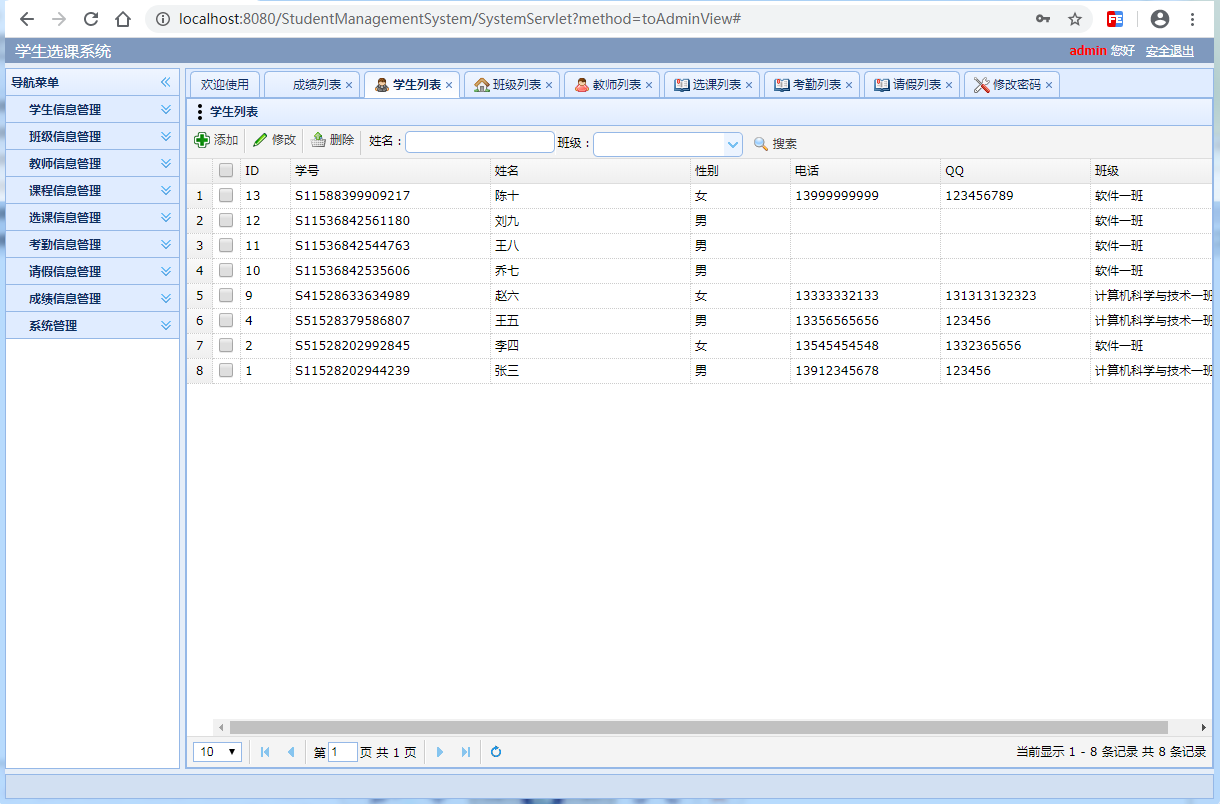Image resolution: width=1220 pixels, height=804 pixels.
Task: Click the magnifier Search (搜索) icon
Action: [x=761, y=144]
